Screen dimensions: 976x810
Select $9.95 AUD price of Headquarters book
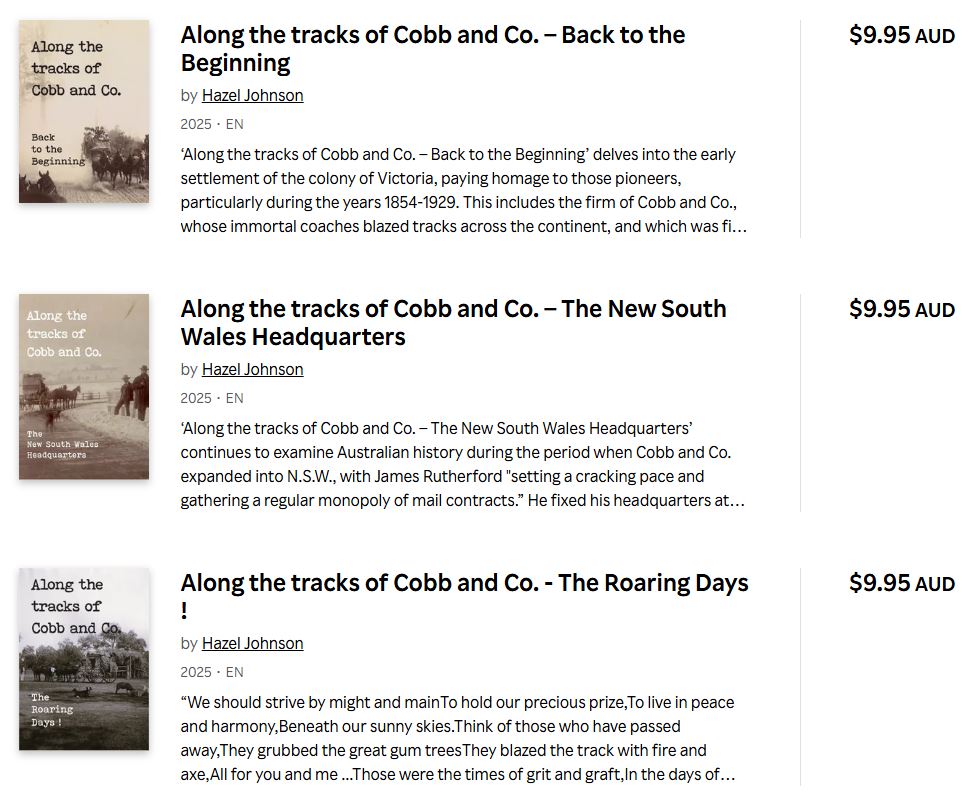(x=901, y=309)
